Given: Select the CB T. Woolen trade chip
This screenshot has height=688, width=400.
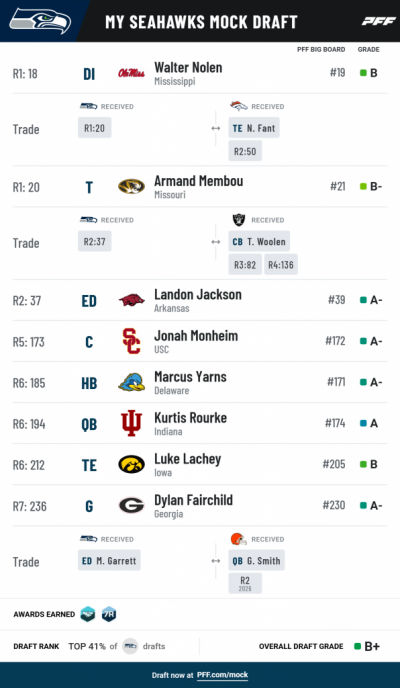Looking at the screenshot, I should tap(259, 241).
